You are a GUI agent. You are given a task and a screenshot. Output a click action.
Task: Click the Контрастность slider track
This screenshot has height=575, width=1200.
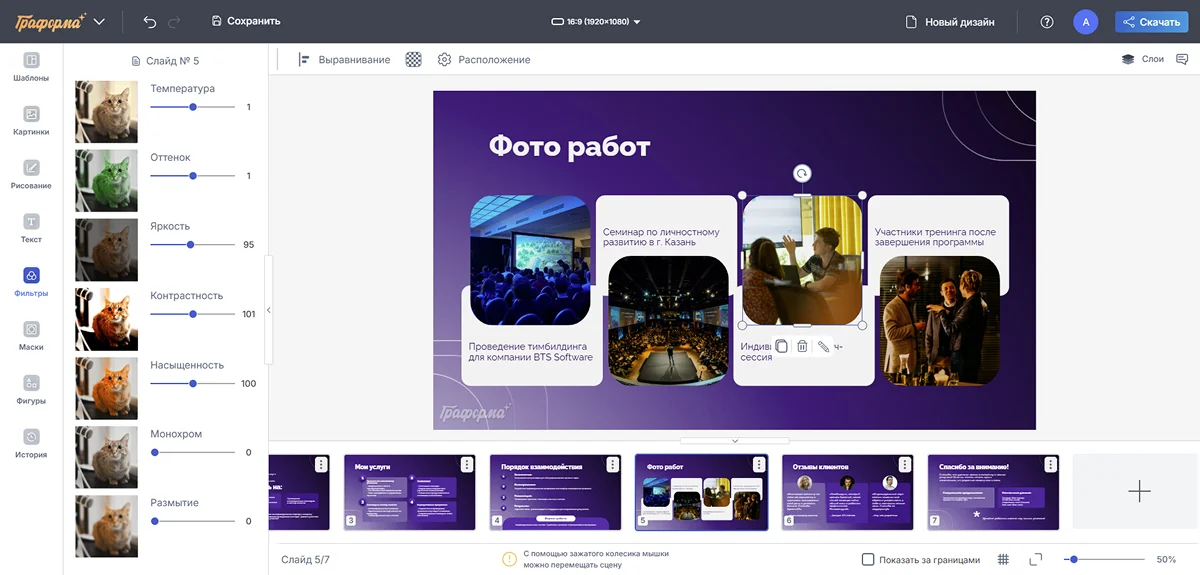193,314
